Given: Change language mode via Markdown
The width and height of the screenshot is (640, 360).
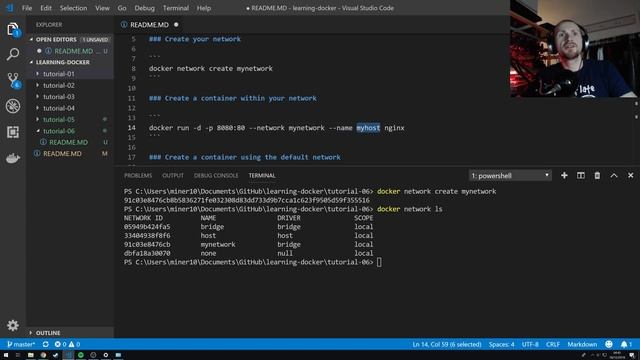Looking at the screenshot, I should click(582, 344).
